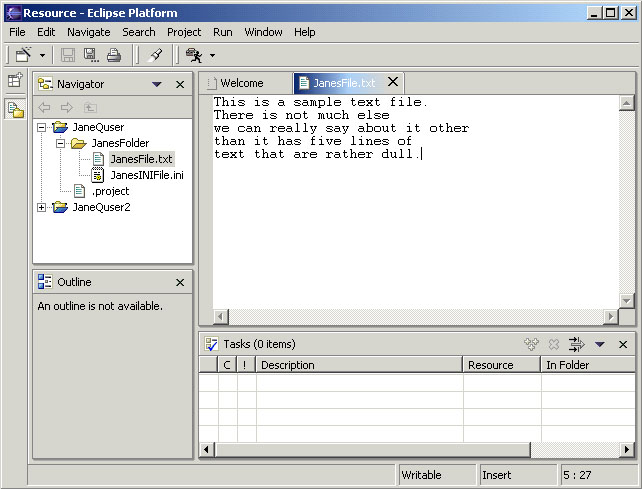
Task: Select JanesINIFile.ini in the Navigator
Action: pos(147,175)
